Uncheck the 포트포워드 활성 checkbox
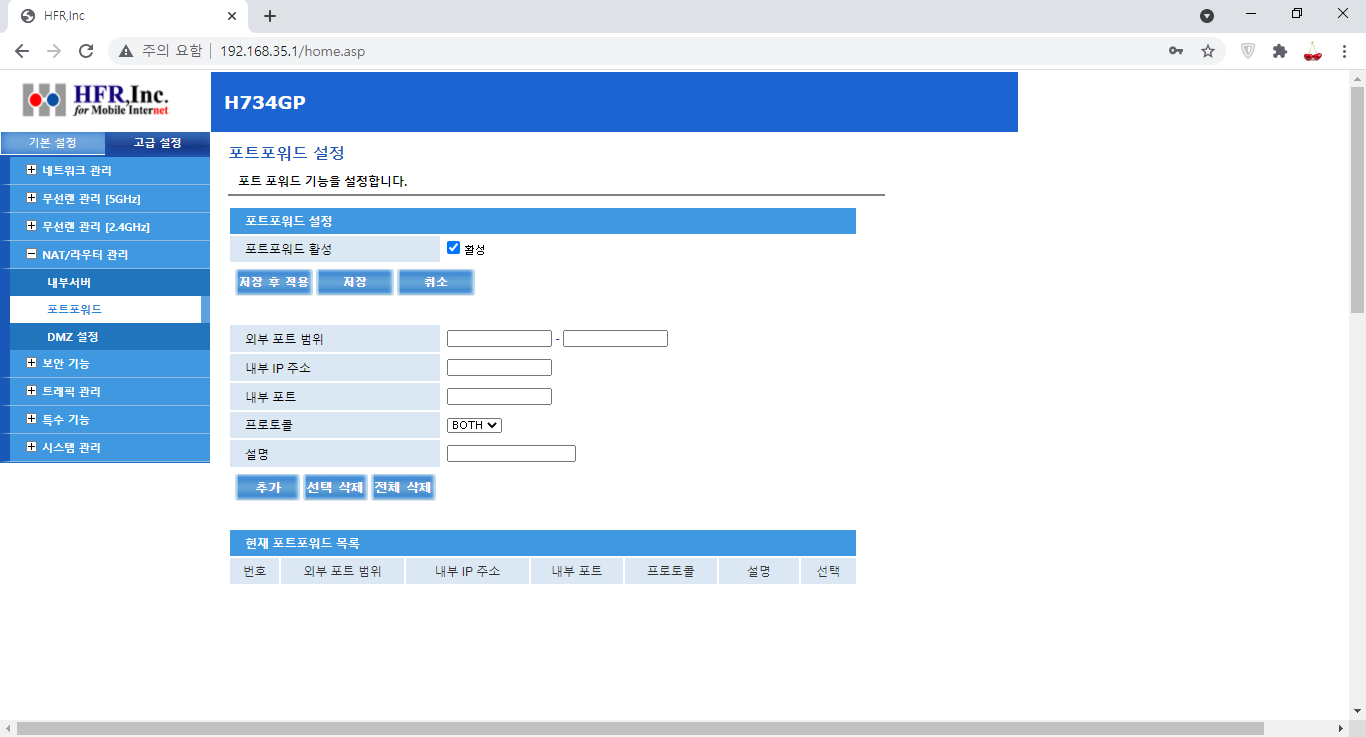The image size is (1366, 737). click(454, 248)
